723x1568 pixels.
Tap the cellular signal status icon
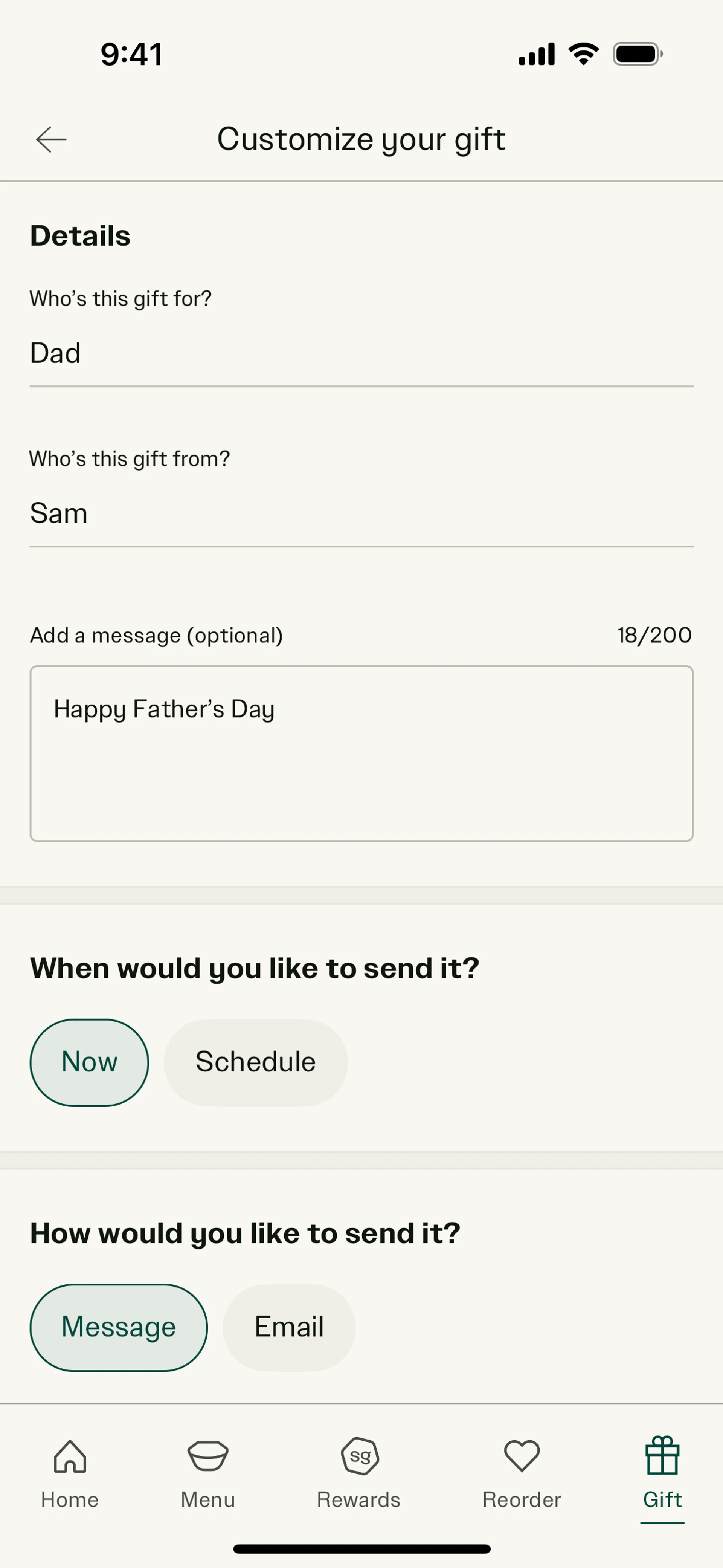(536, 54)
